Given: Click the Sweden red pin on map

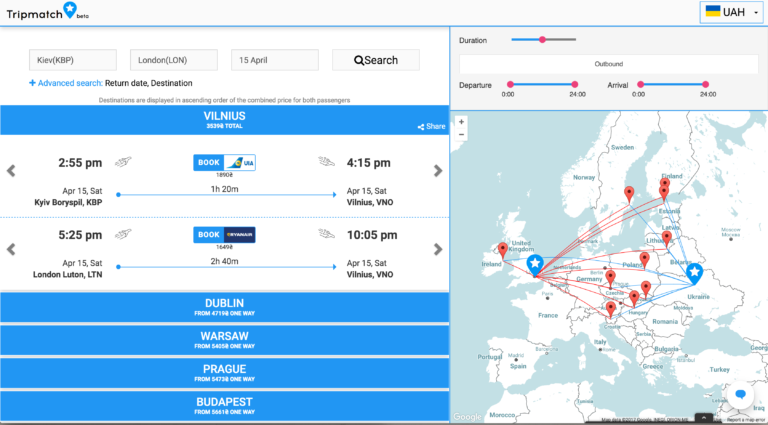Looking at the screenshot, I should coord(629,194).
